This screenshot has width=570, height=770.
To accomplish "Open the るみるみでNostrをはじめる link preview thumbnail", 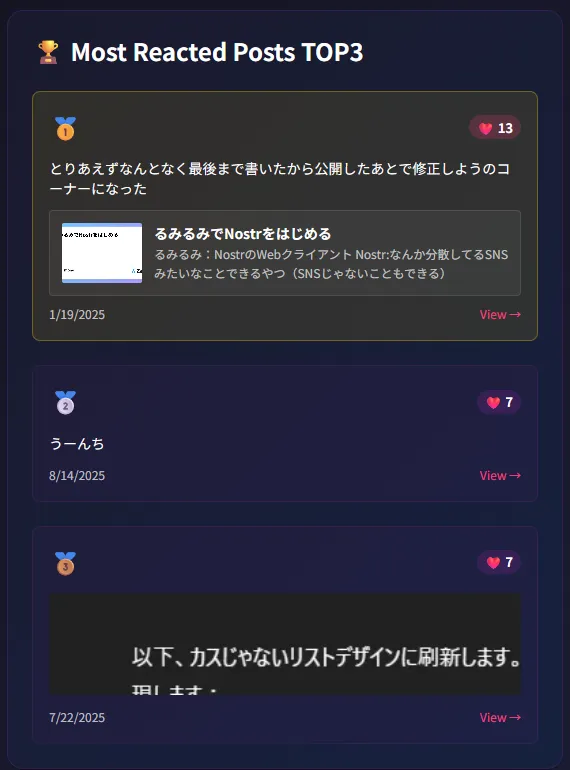I will tap(102, 253).
